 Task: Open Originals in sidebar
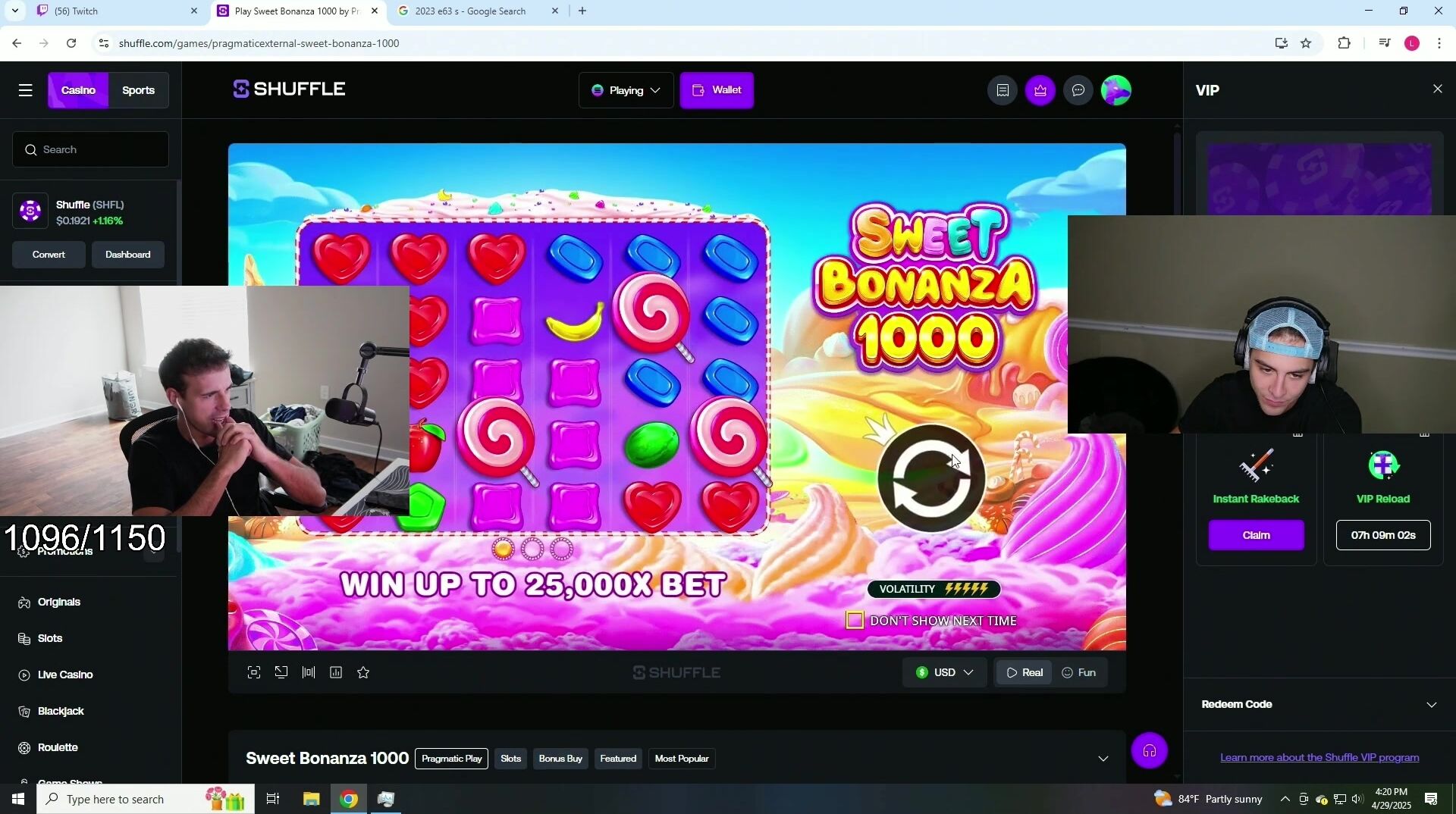click(59, 602)
